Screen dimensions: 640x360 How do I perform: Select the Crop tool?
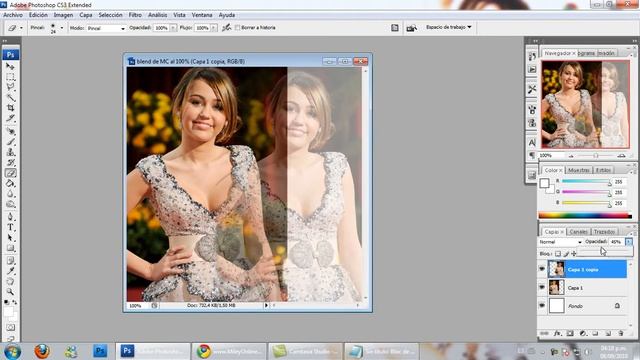(11, 108)
